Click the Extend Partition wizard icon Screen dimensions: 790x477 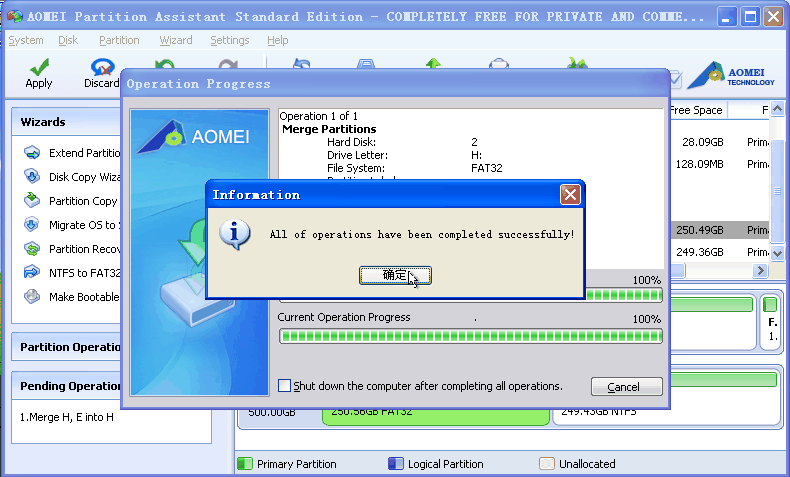(32, 153)
